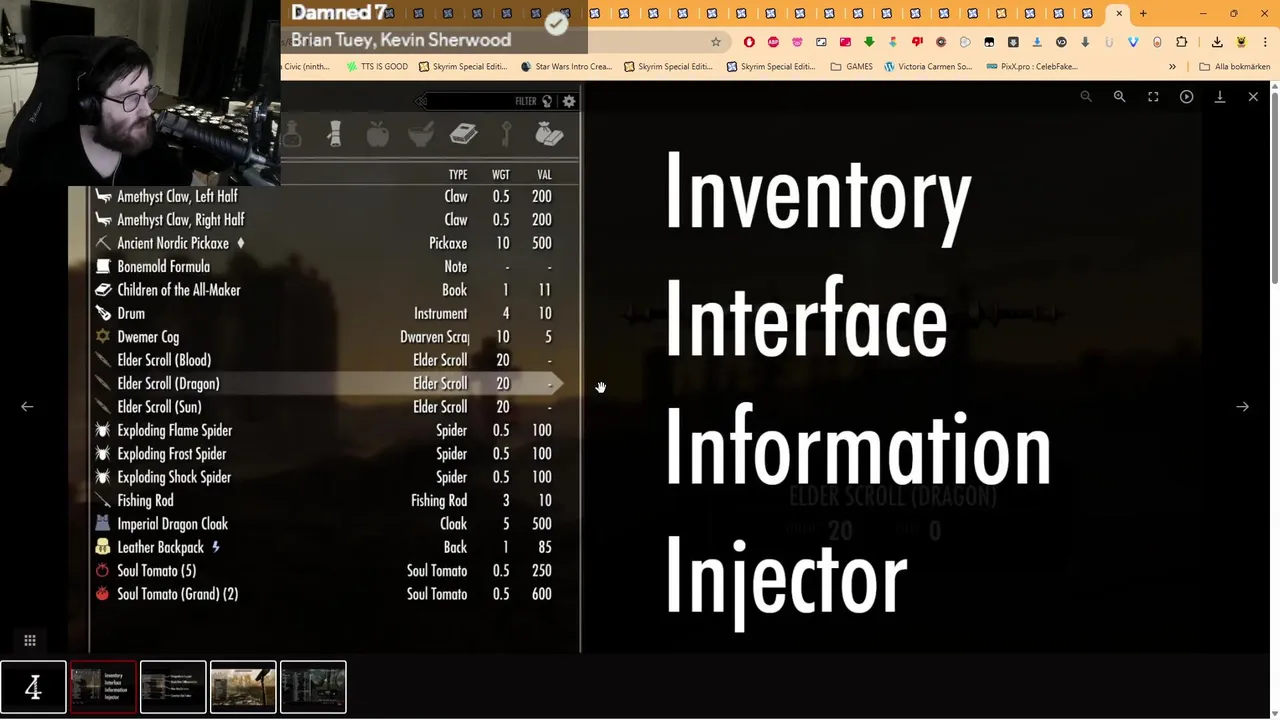
Task: Toggle the thumbnail grid icon
Action: 30,641
